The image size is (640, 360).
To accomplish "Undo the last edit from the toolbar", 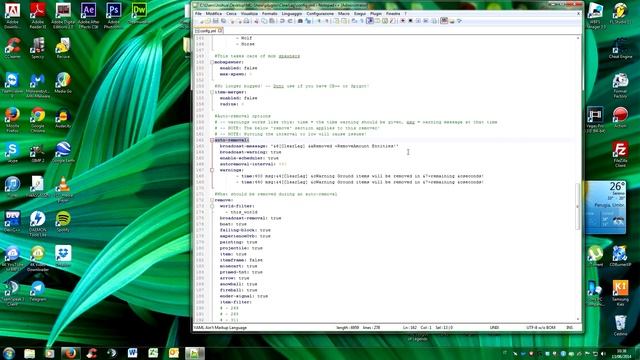I will 282,21.
